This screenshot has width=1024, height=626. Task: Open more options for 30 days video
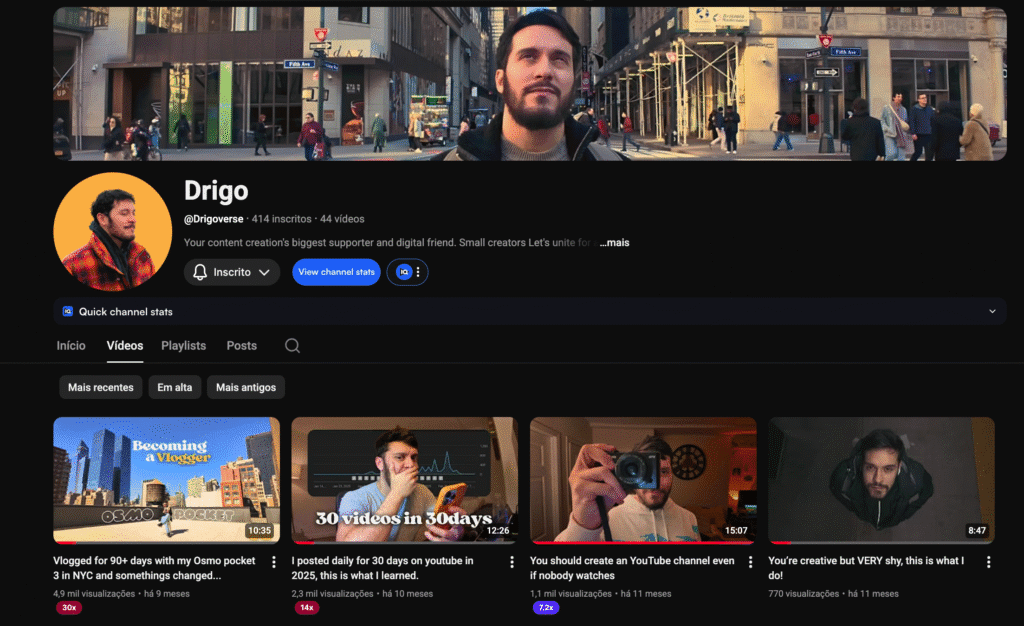click(512, 562)
